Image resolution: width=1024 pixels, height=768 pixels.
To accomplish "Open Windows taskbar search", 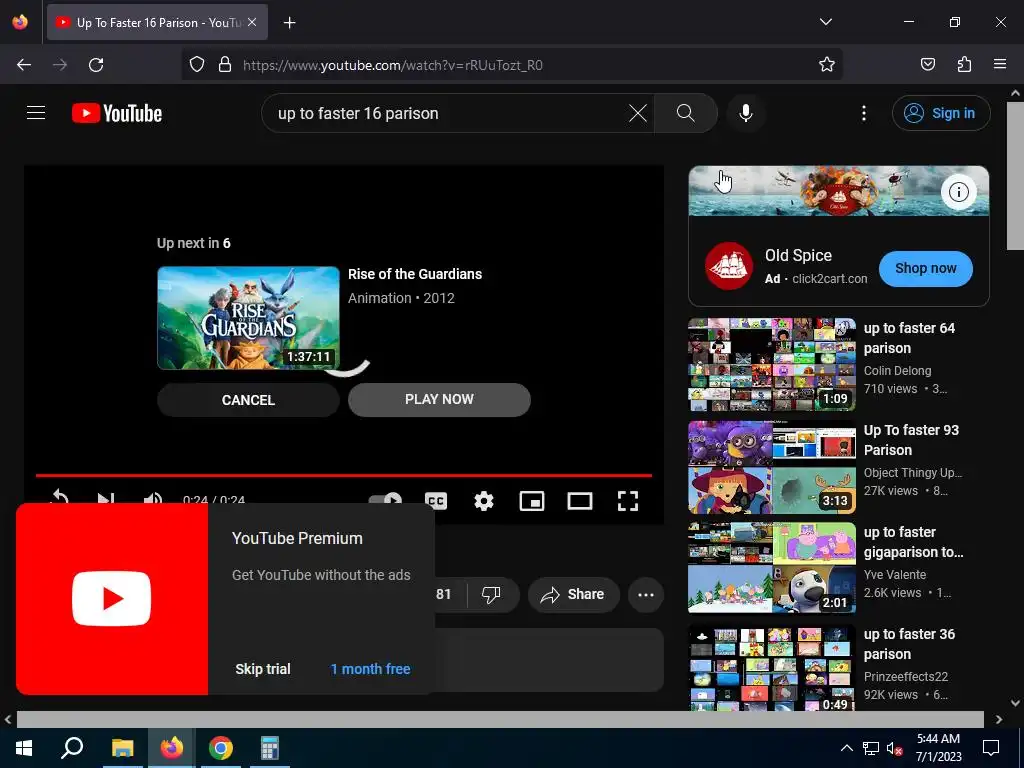I will 72,748.
